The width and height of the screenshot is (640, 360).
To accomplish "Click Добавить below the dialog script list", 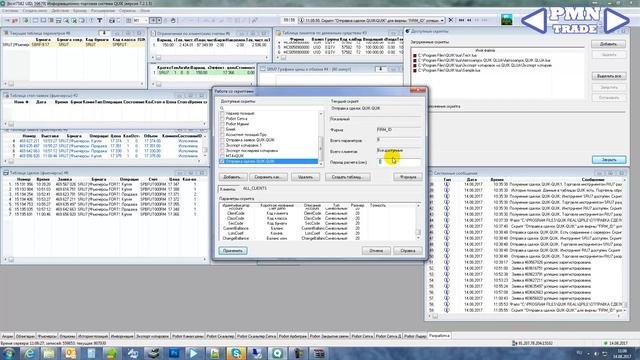I will pos(233,177).
